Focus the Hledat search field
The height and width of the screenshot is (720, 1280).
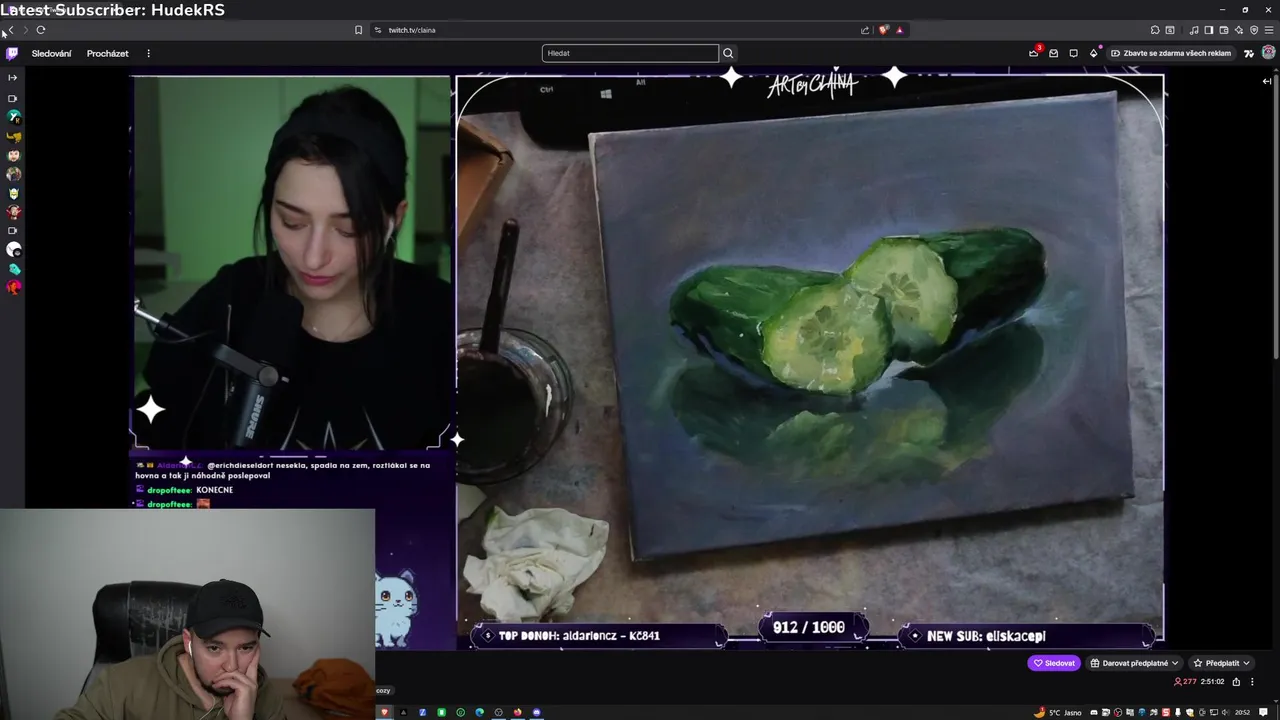(630, 53)
